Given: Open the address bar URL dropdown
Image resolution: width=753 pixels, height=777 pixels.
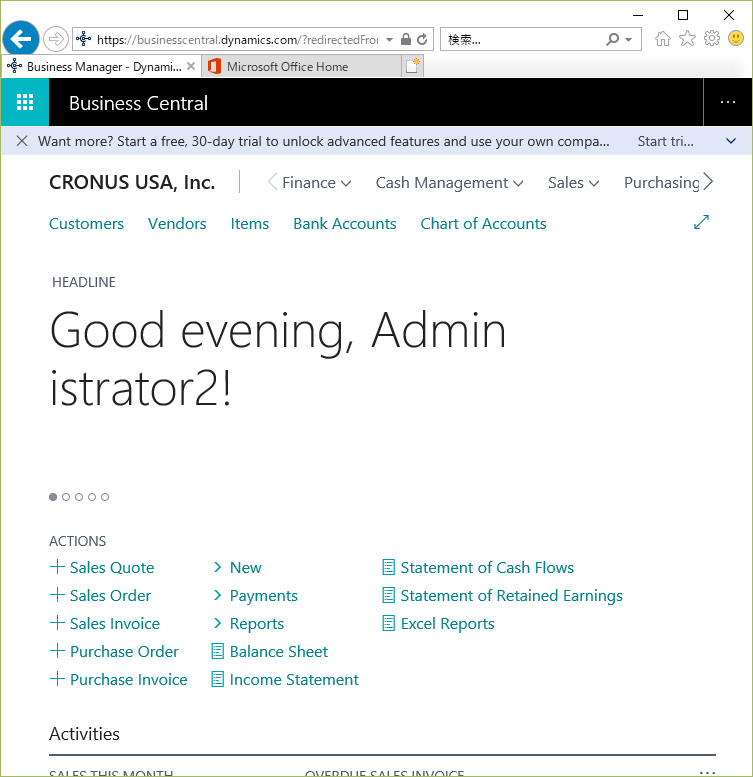Looking at the screenshot, I should coord(389,40).
